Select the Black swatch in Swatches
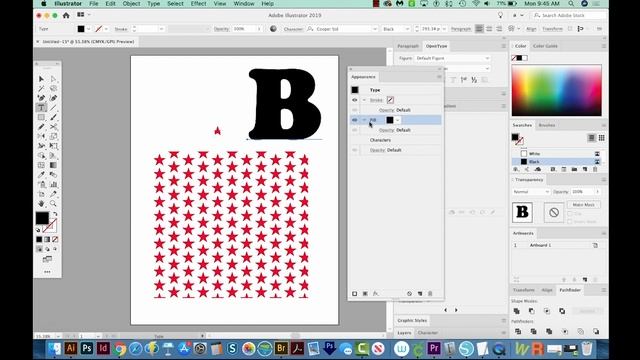 [557, 162]
